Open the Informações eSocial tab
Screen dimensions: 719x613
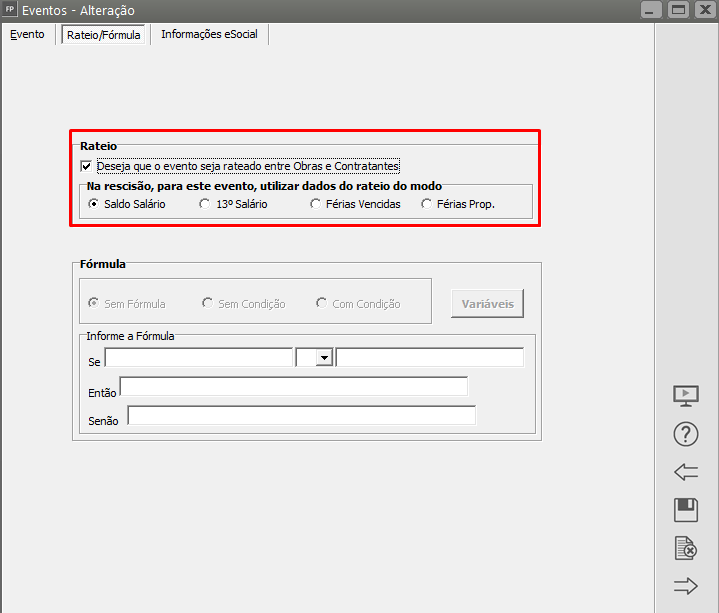tap(209, 34)
